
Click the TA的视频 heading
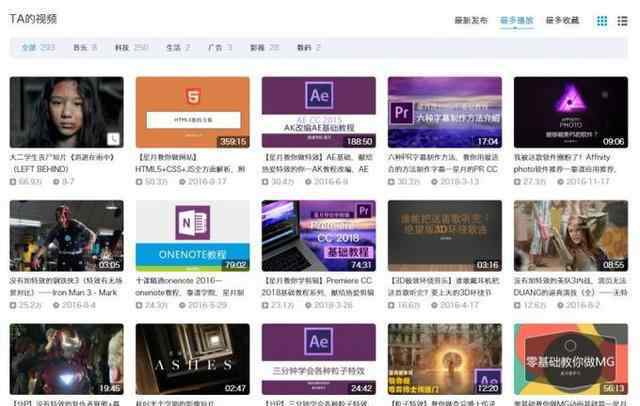pyautogui.click(x=33, y=19)
